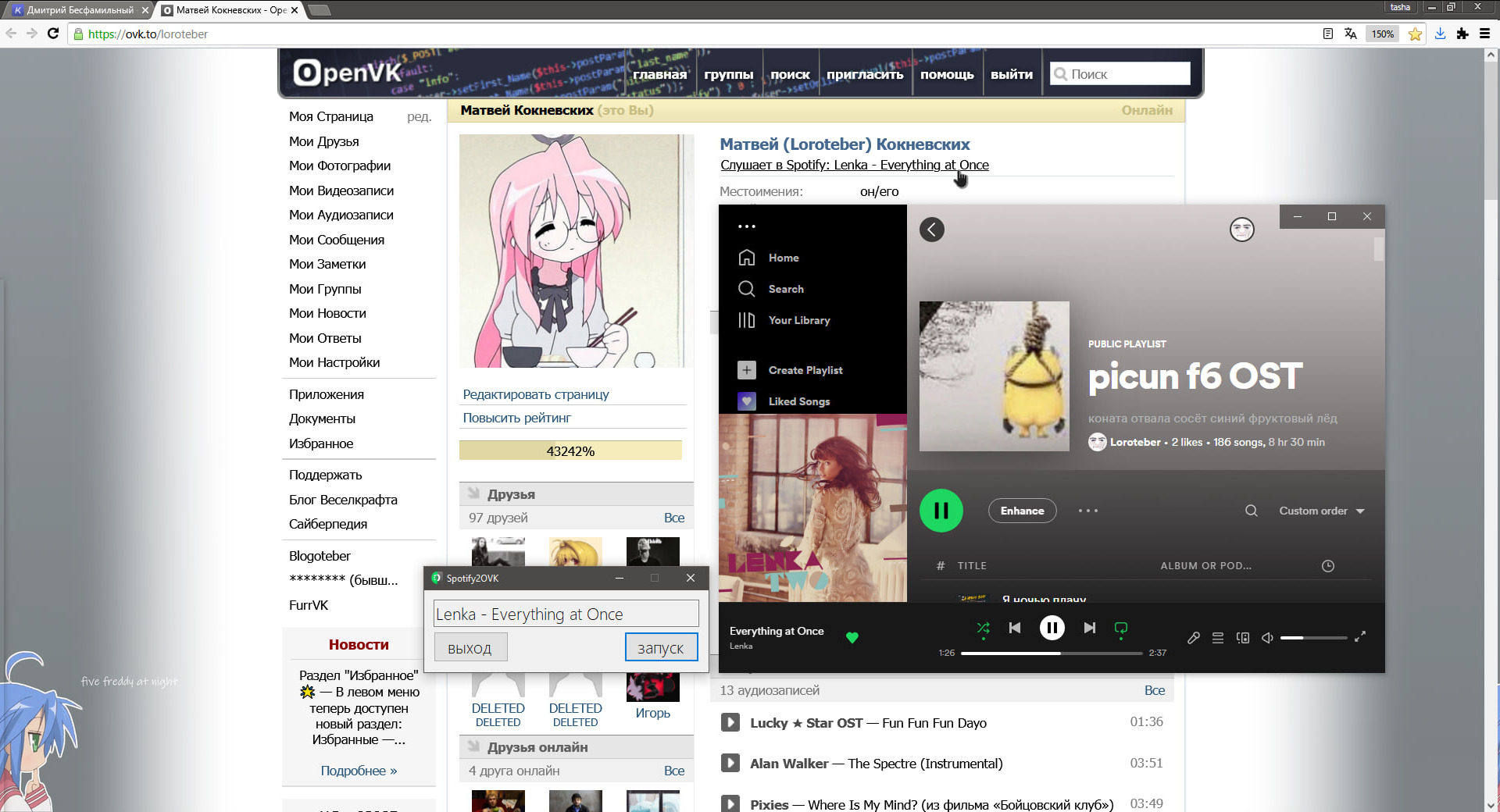Go back in the browser

tap(11, 34)
